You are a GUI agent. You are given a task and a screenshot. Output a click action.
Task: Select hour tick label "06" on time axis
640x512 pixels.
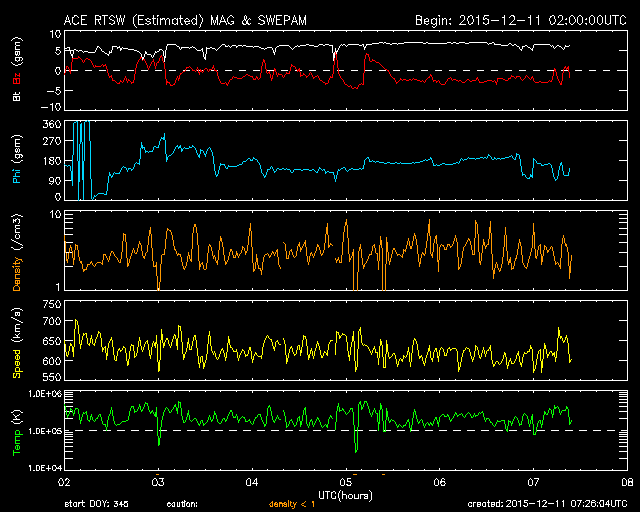tap(440, 482)
